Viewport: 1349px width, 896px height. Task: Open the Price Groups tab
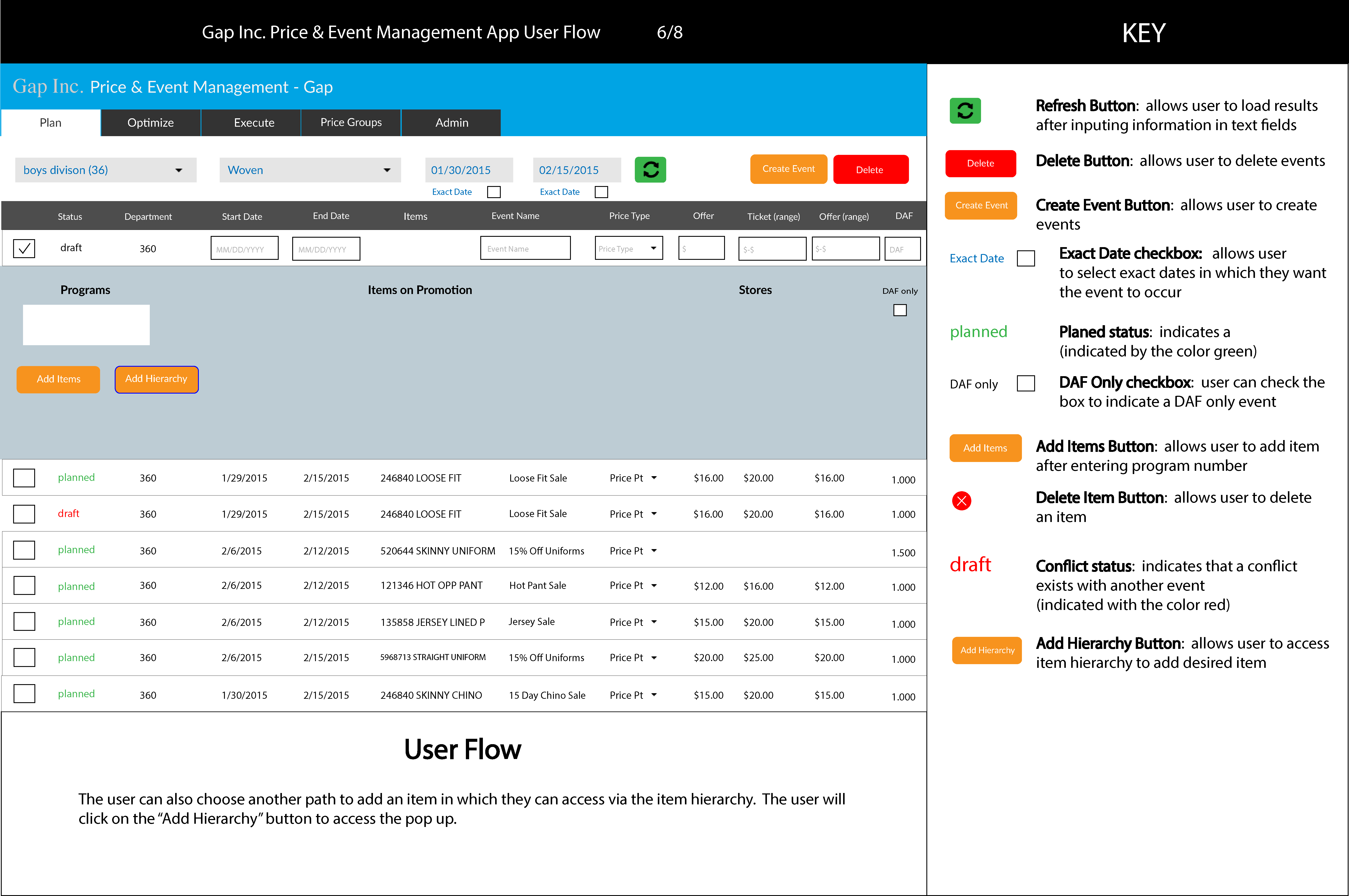[351, 123]
